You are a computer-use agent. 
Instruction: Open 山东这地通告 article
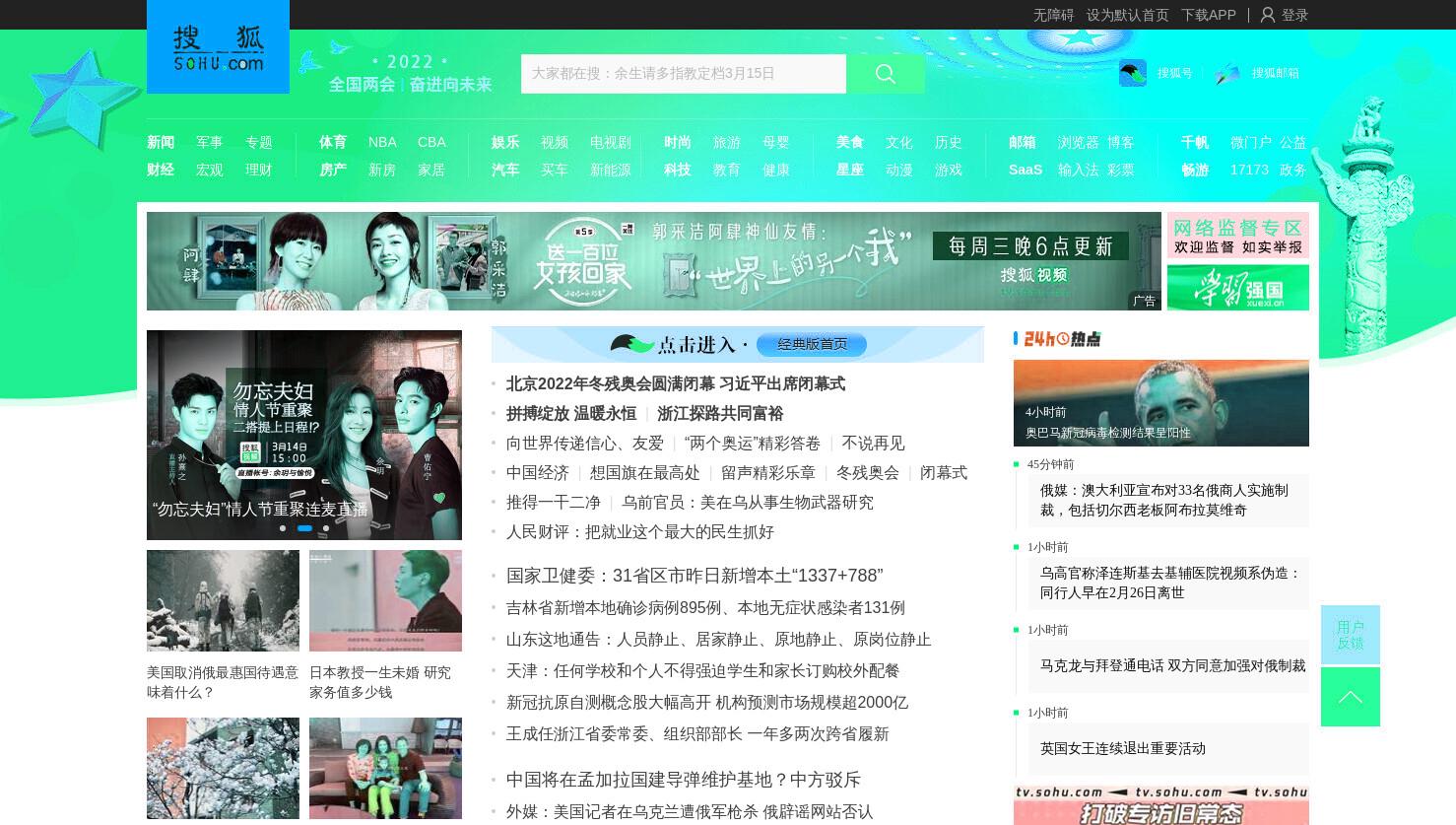[719, 640]
